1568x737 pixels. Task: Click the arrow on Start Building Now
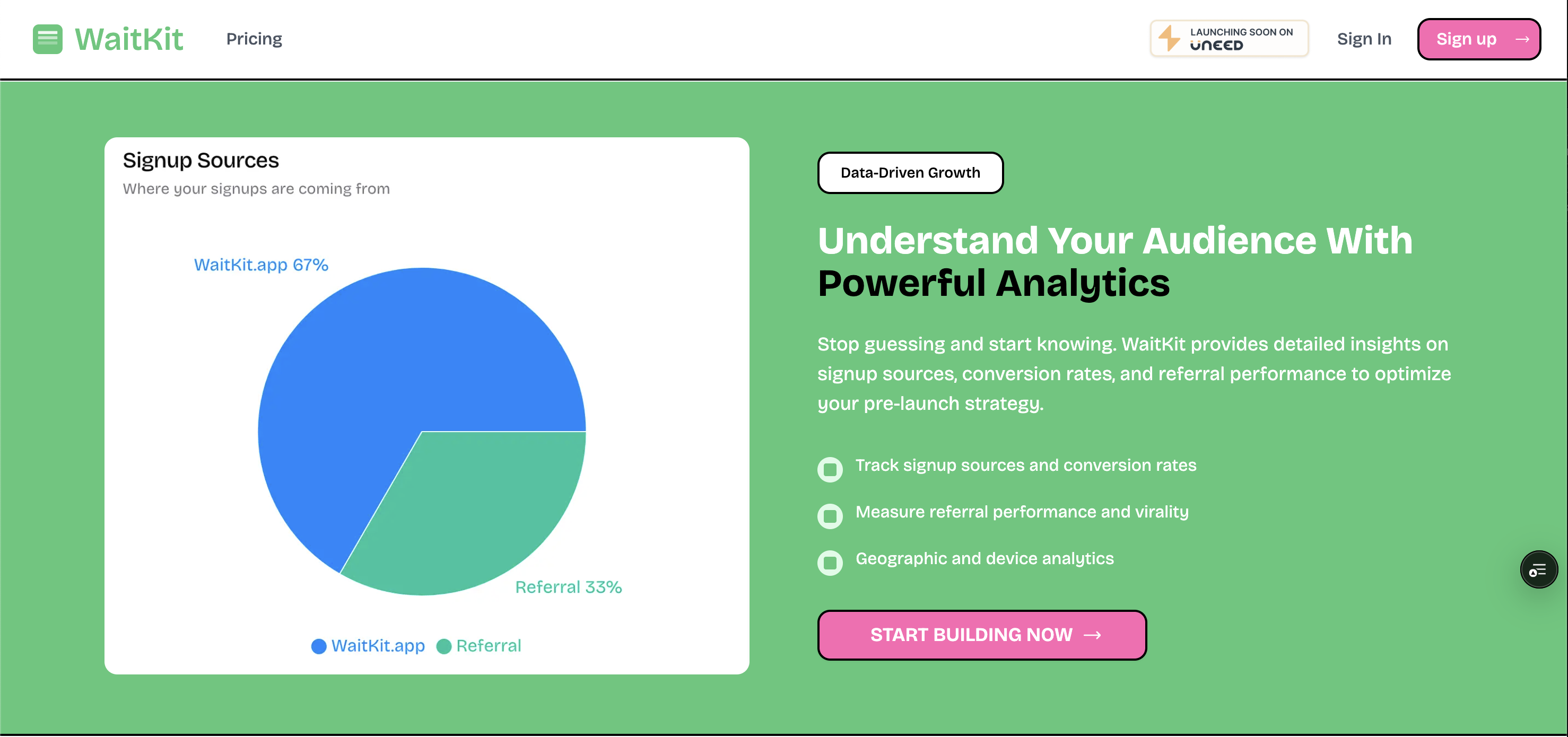1093,635
